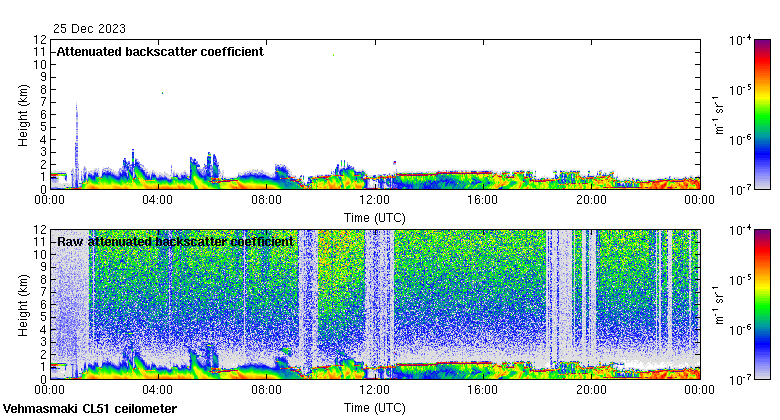Click the 12:00 tick label under upper plot
This screenshot has width=780, height=420.
(375, 200)
